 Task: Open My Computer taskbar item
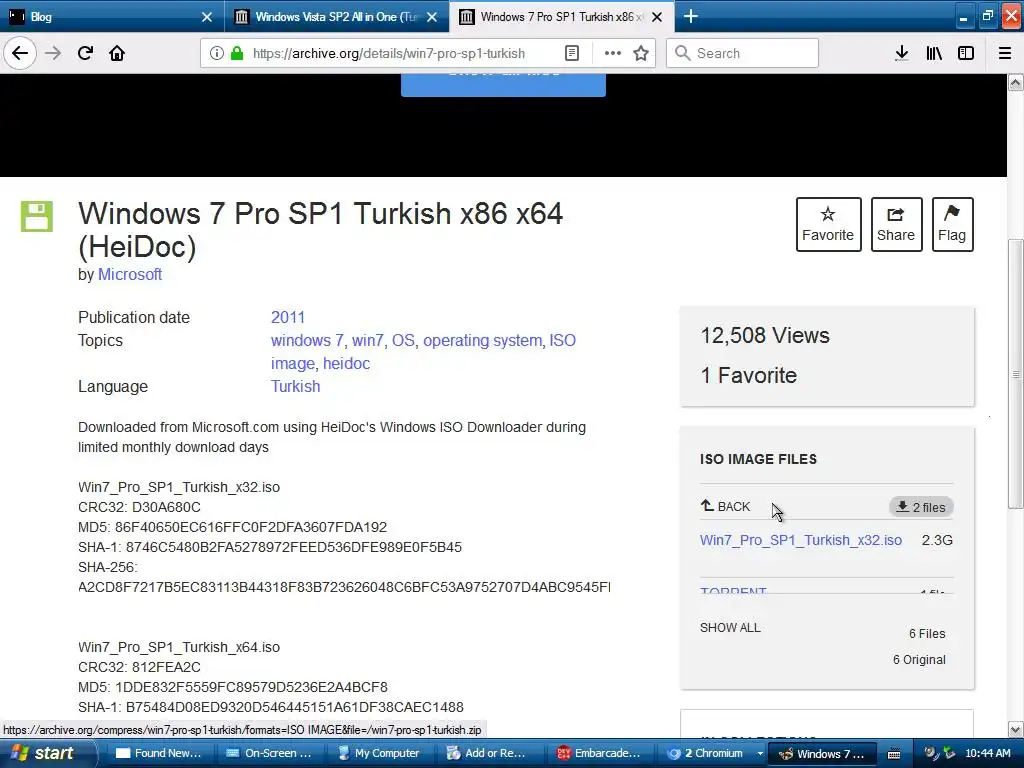[379, 753]
